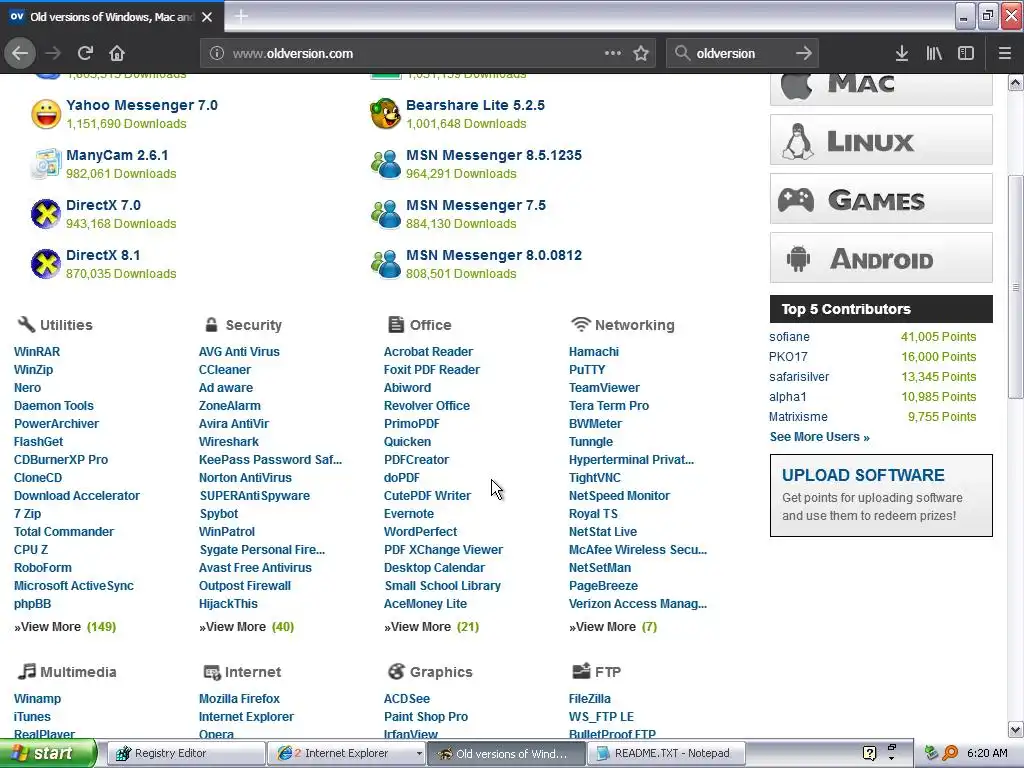Screen dimensions: 1024x768
Task: Open the Windows Start menu
Action: 48,753
